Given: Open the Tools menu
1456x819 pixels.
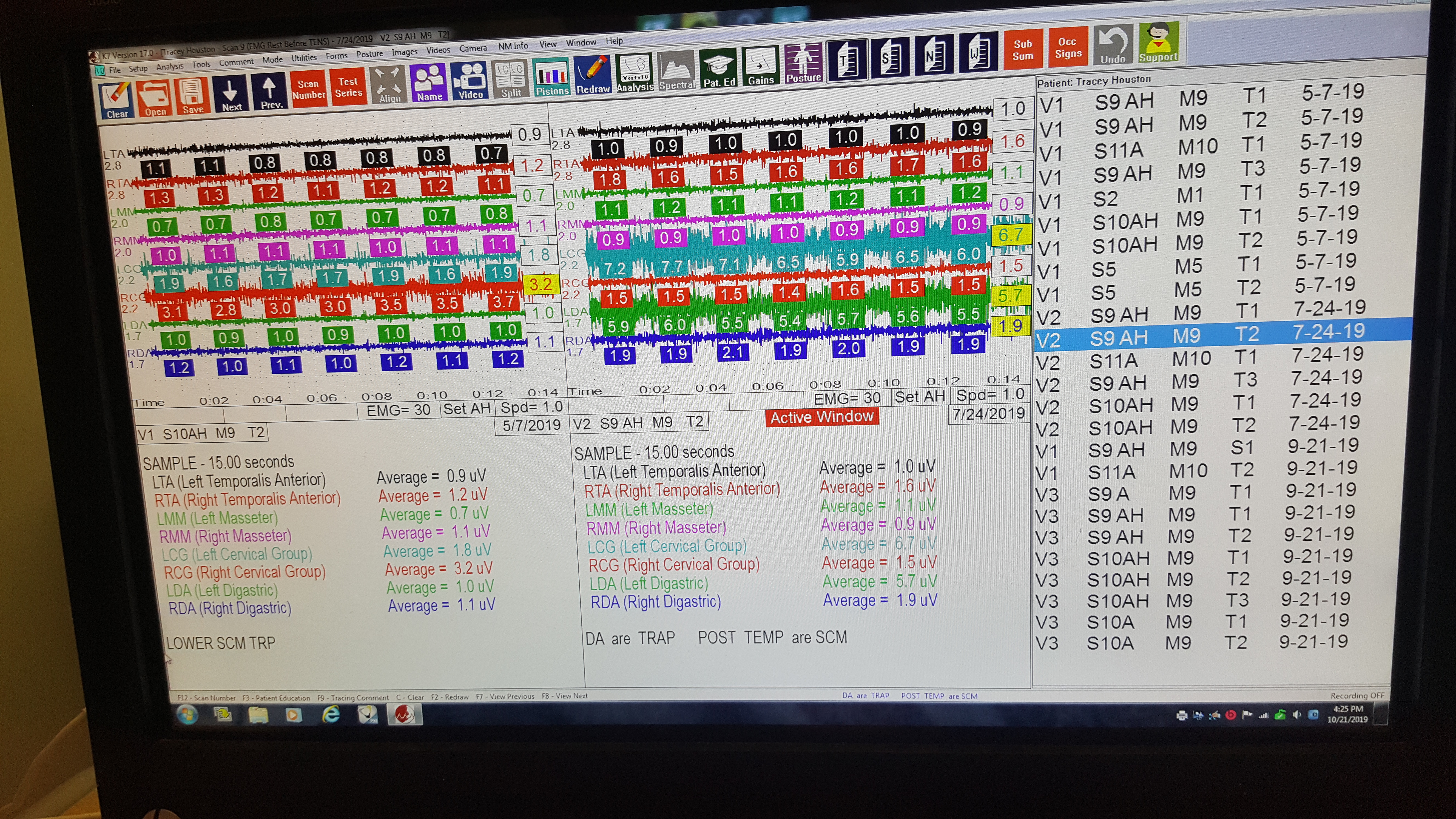Looking at the screenshot, I should click(201, 64).
